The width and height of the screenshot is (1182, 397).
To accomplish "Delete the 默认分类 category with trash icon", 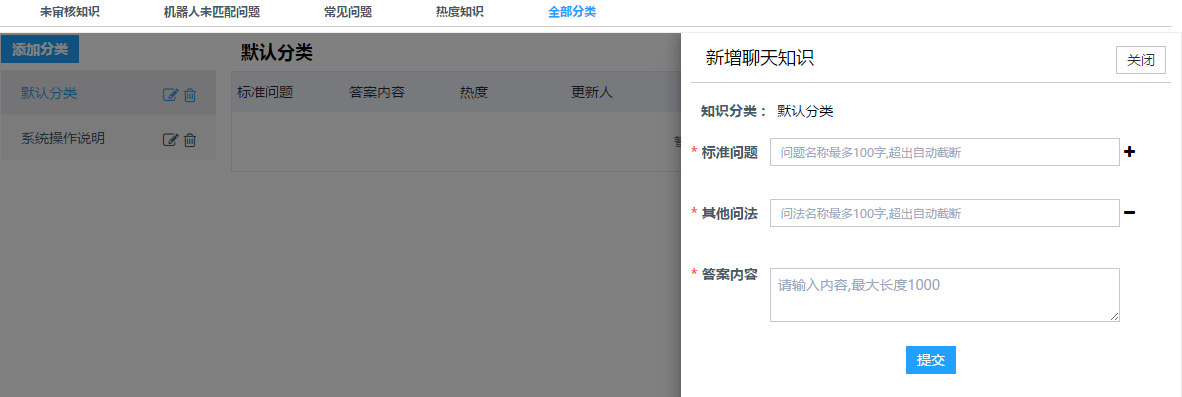I will [x=190, y=95].
